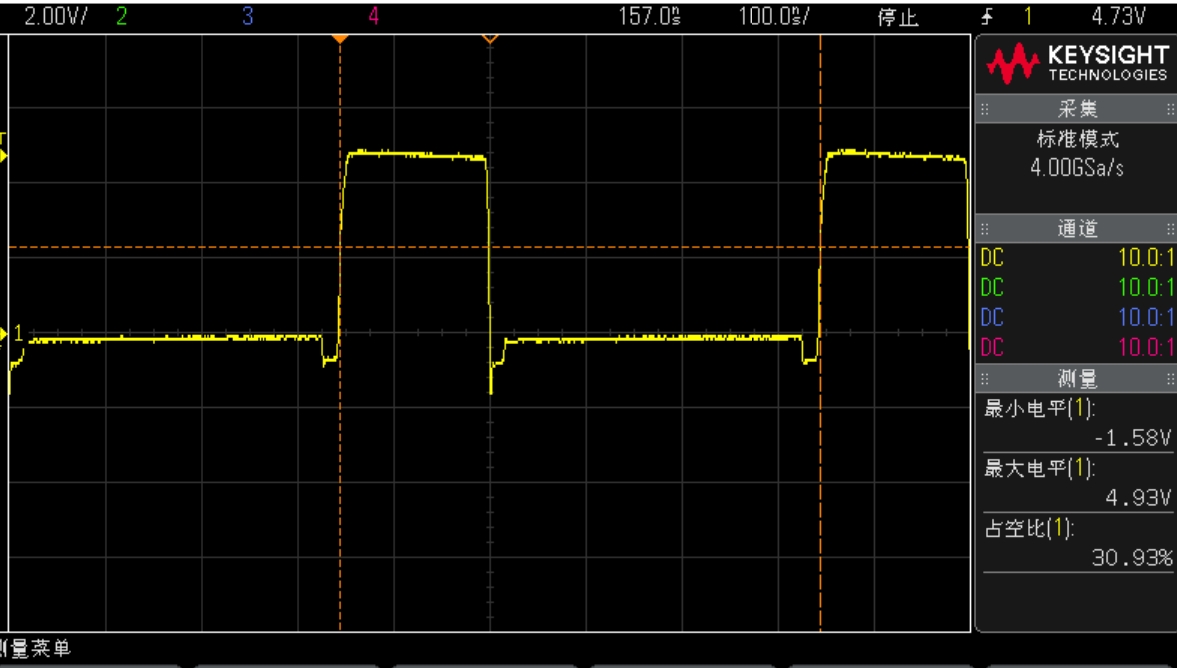Click the yellow channel 1 DC coupling row
Screen dimensions: 1177x668
(1076, 258)
